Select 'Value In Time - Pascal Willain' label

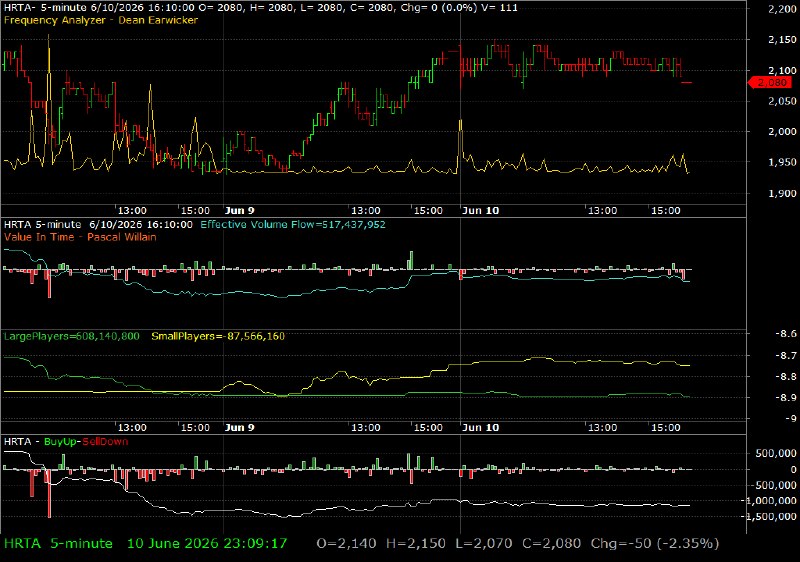(80, 237)
